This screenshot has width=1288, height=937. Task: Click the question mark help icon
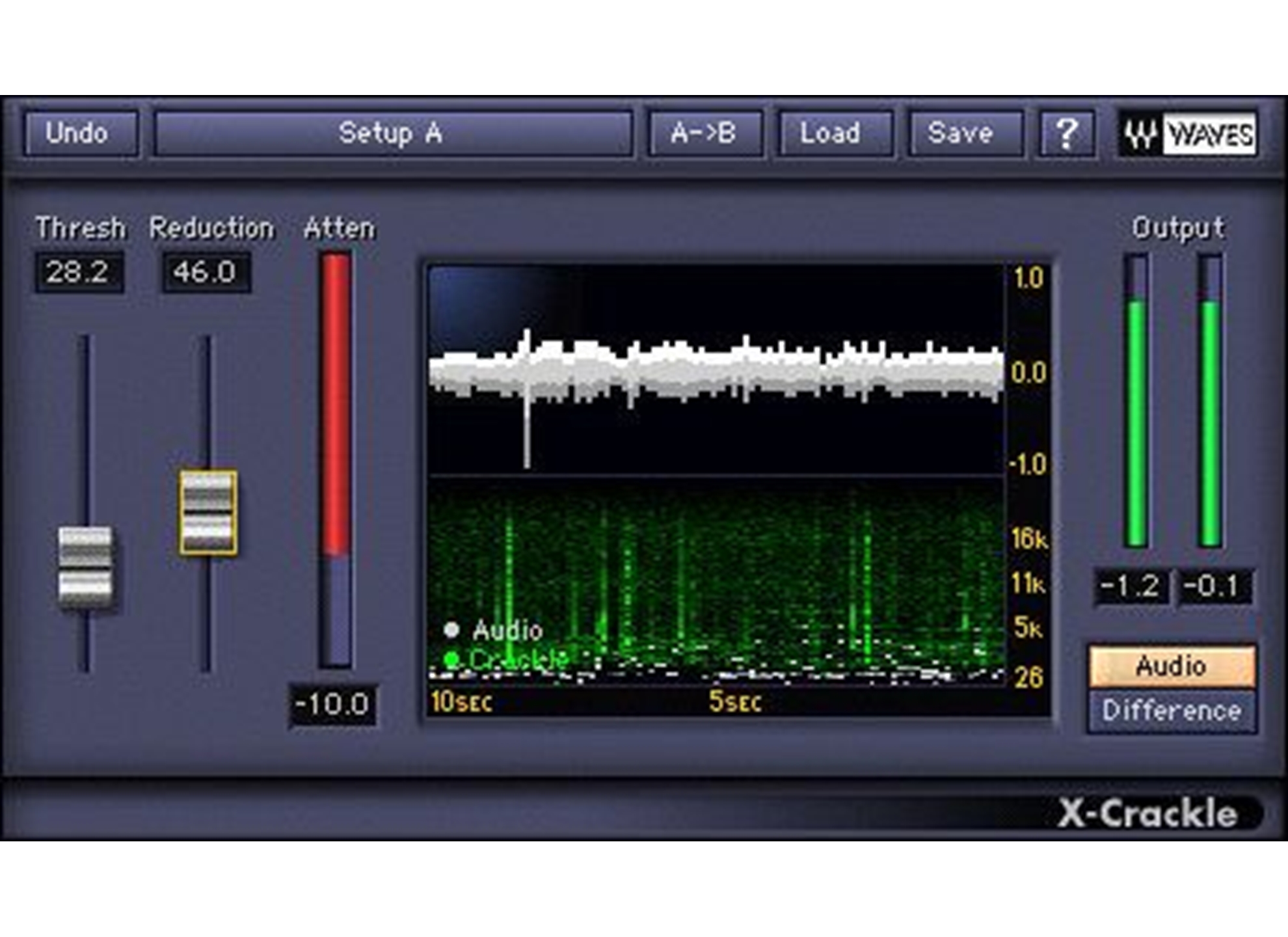click(1067, 133)
